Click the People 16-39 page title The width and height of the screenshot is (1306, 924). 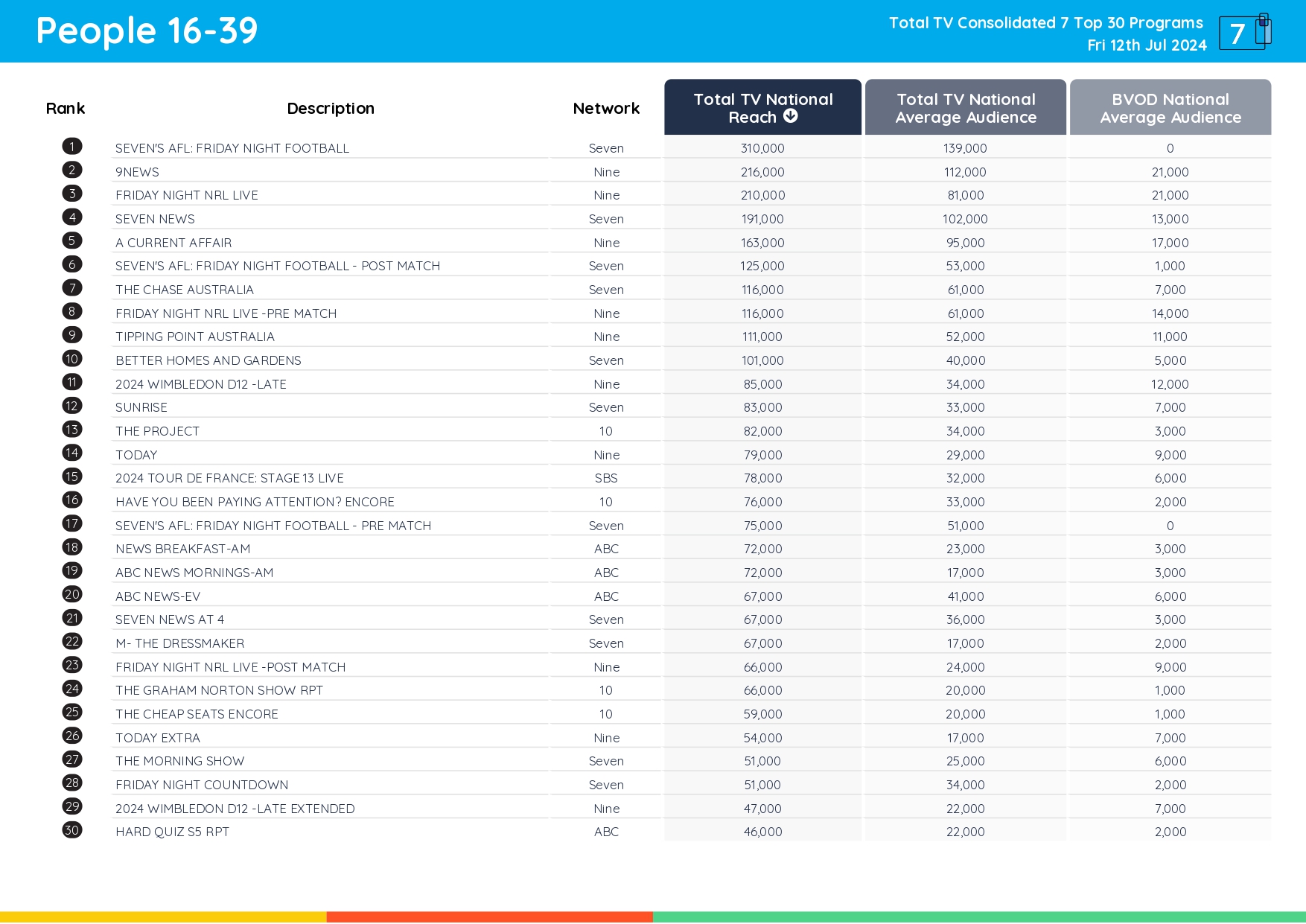pos(146,31)
